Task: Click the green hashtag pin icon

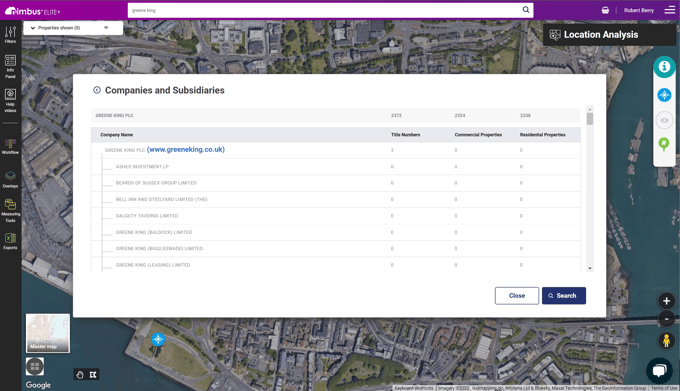Action: tap(664, 144)
